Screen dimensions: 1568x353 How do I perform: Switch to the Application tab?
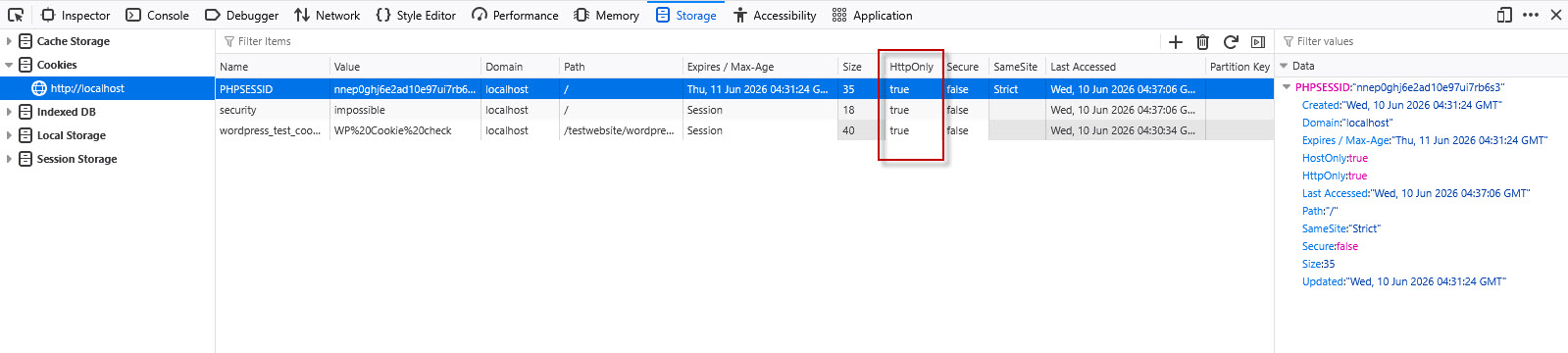click(872, 15)
